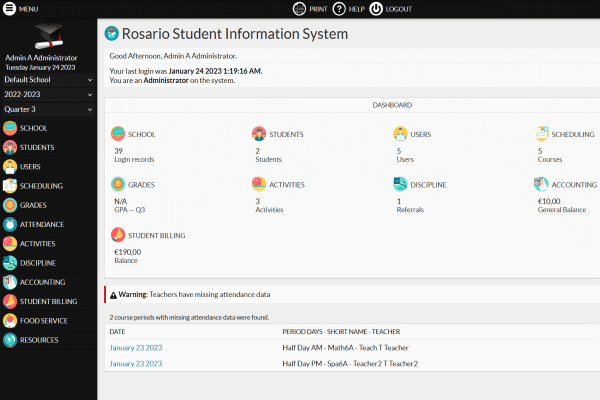Click the Rosario Student Information System logo

(x=112, y=34)
